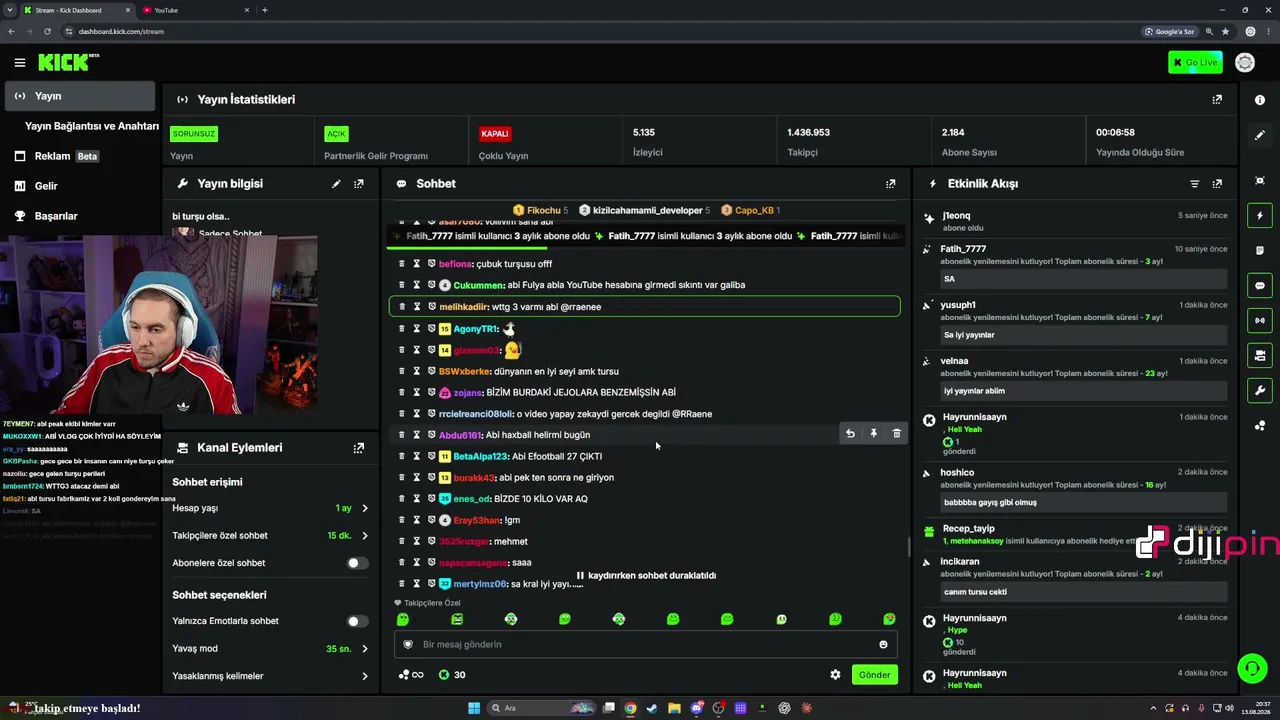The width and height of the screenshot is (1280, 720).
Task: Click the info icon in right sidebar
Action: click(1260, 100)
